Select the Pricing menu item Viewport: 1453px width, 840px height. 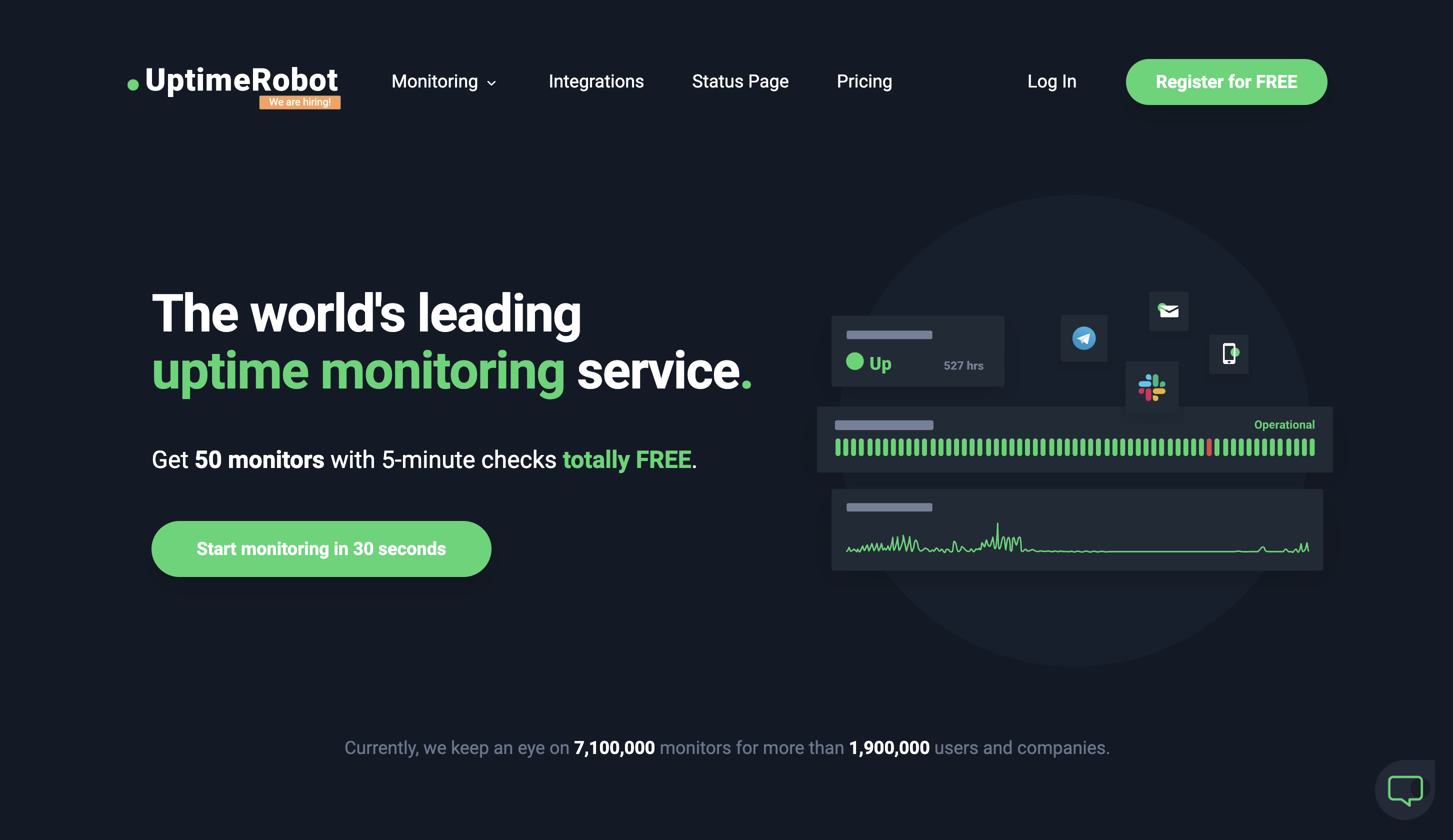tap(865, 82)
